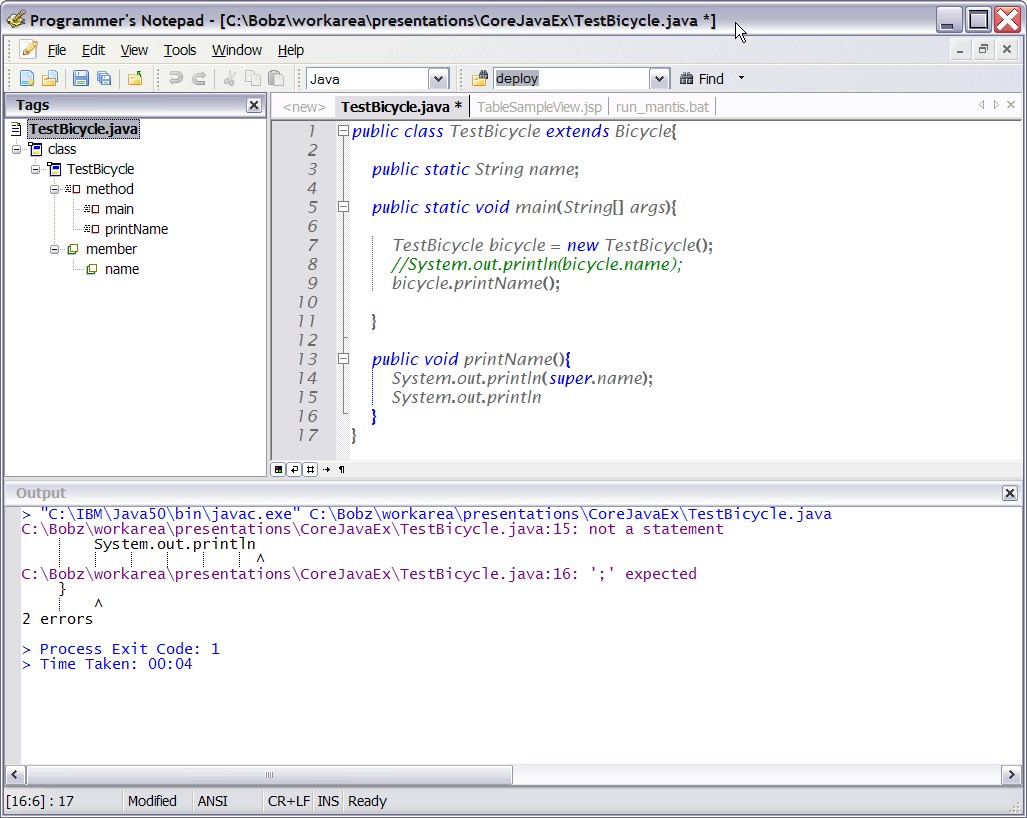The image size is (1027, 818).
Task: Toggle end-of-line pilcrow marker display
Action: pyautogui.click(x=342, y=469)
